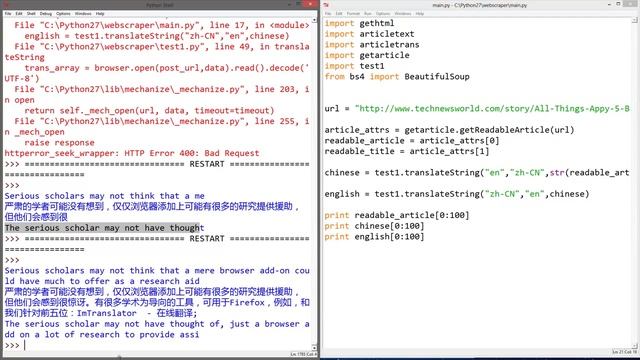Open the File menu in main.py editor
This screenshot has width=640, height=360.
328,13
